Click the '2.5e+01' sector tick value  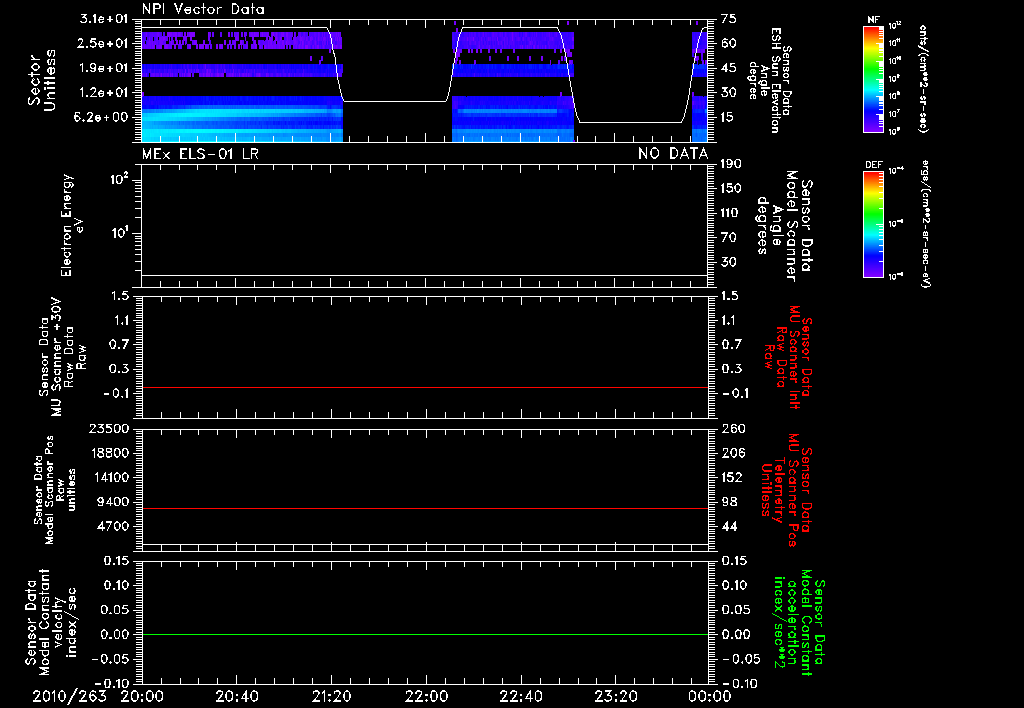pos(104,43)
